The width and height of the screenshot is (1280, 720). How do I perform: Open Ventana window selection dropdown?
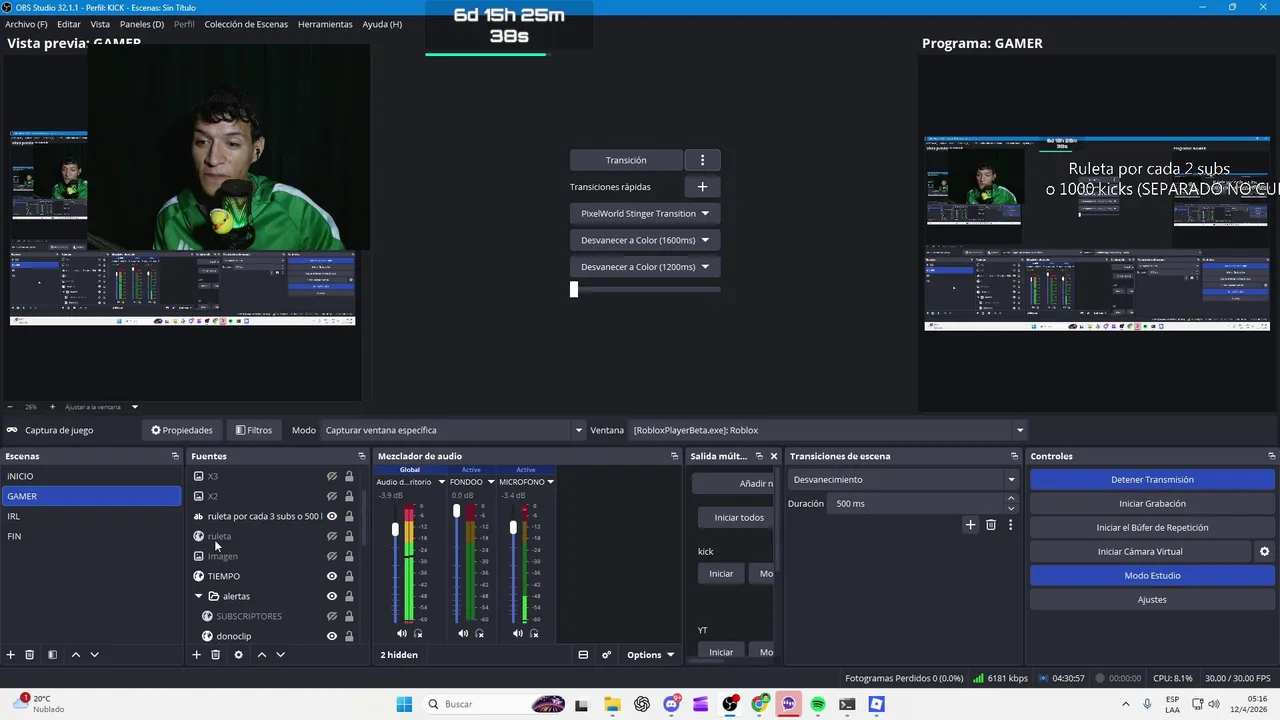point(828,430)
